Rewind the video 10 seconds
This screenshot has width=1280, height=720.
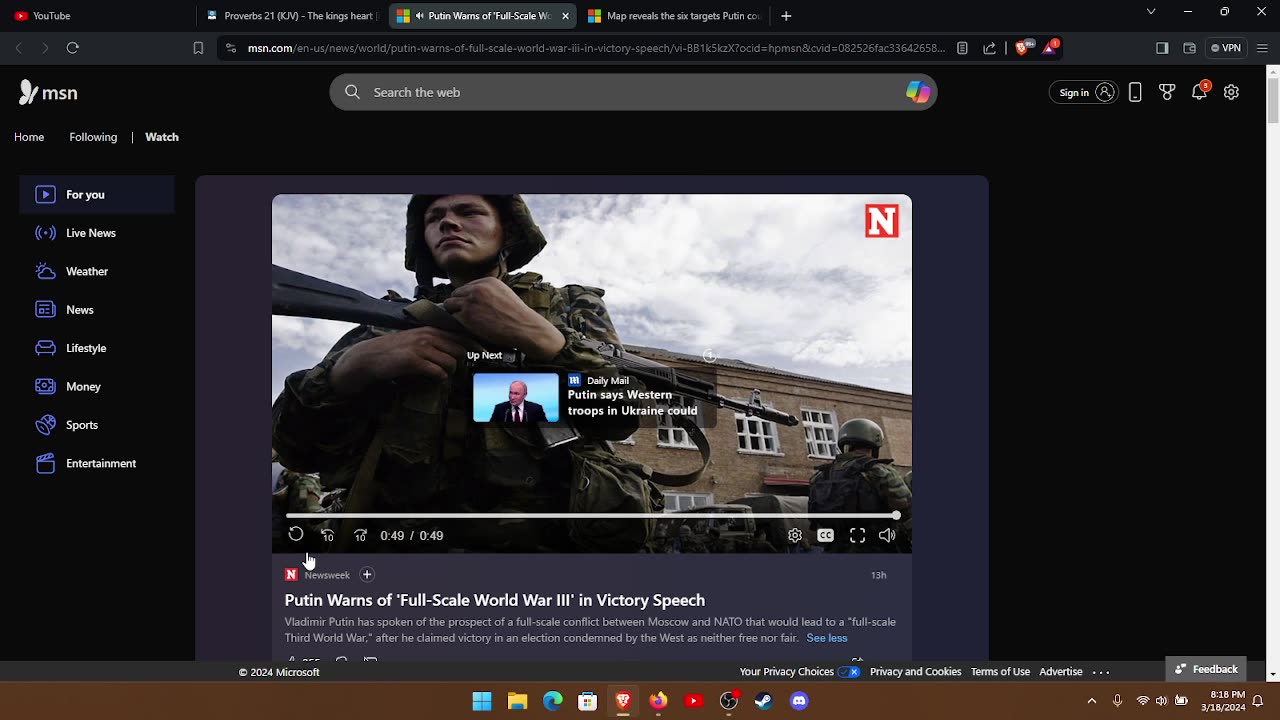328,535
